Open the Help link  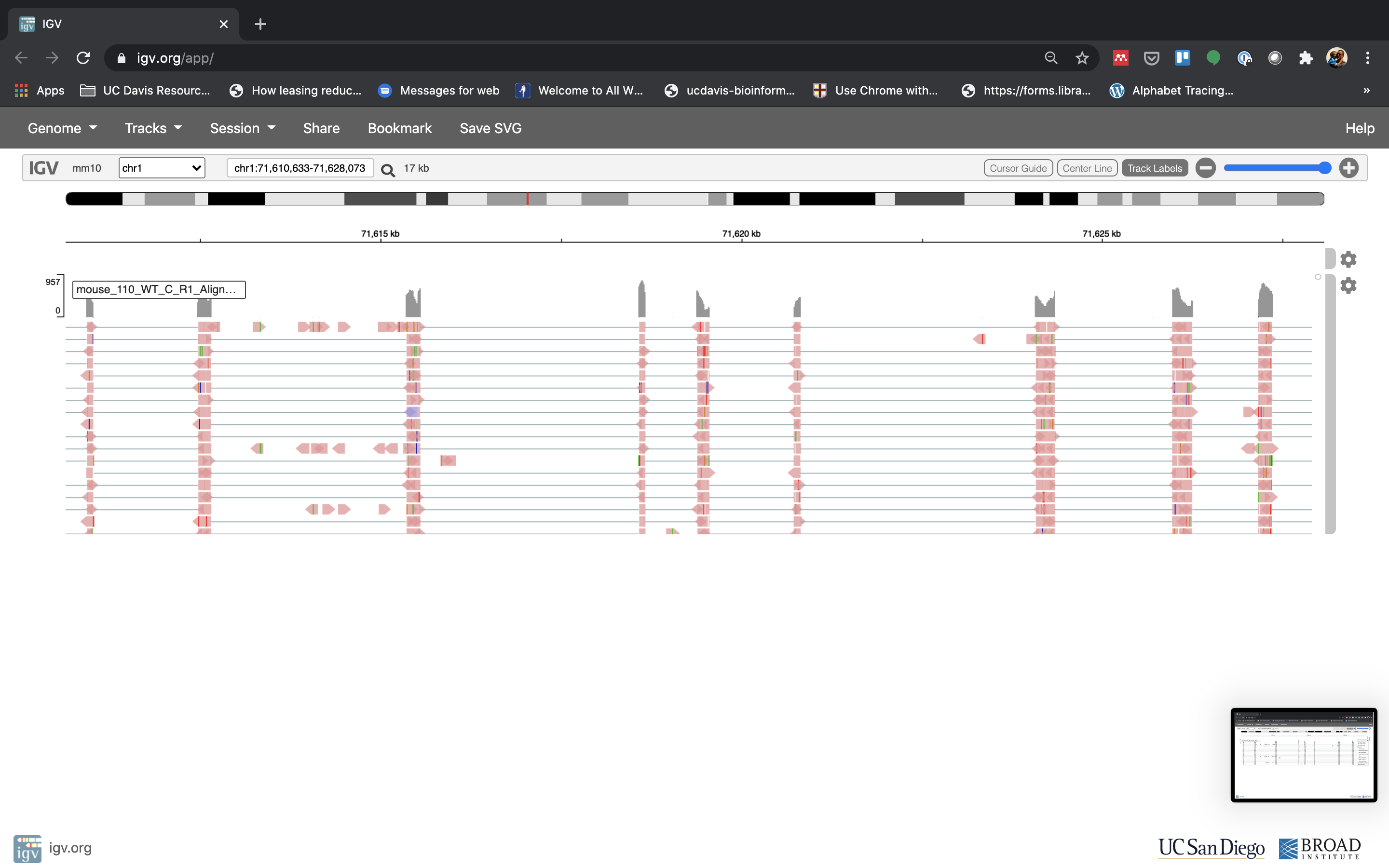[x=1359, y=128]
